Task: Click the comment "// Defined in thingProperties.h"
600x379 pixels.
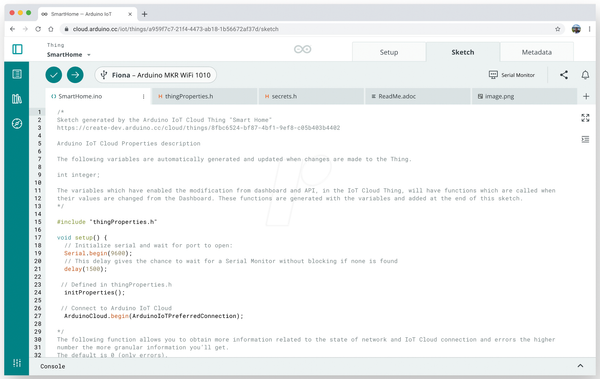Action: coord(116,284)
